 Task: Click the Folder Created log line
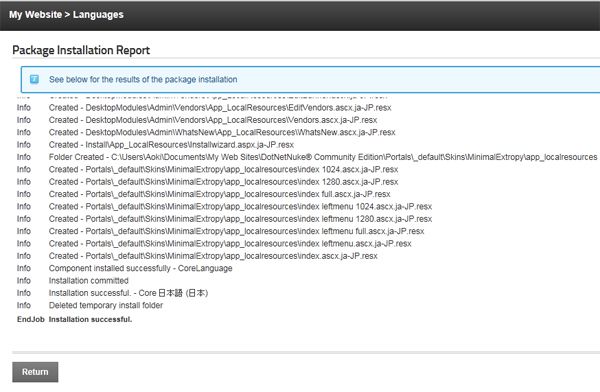click(323, 157)
